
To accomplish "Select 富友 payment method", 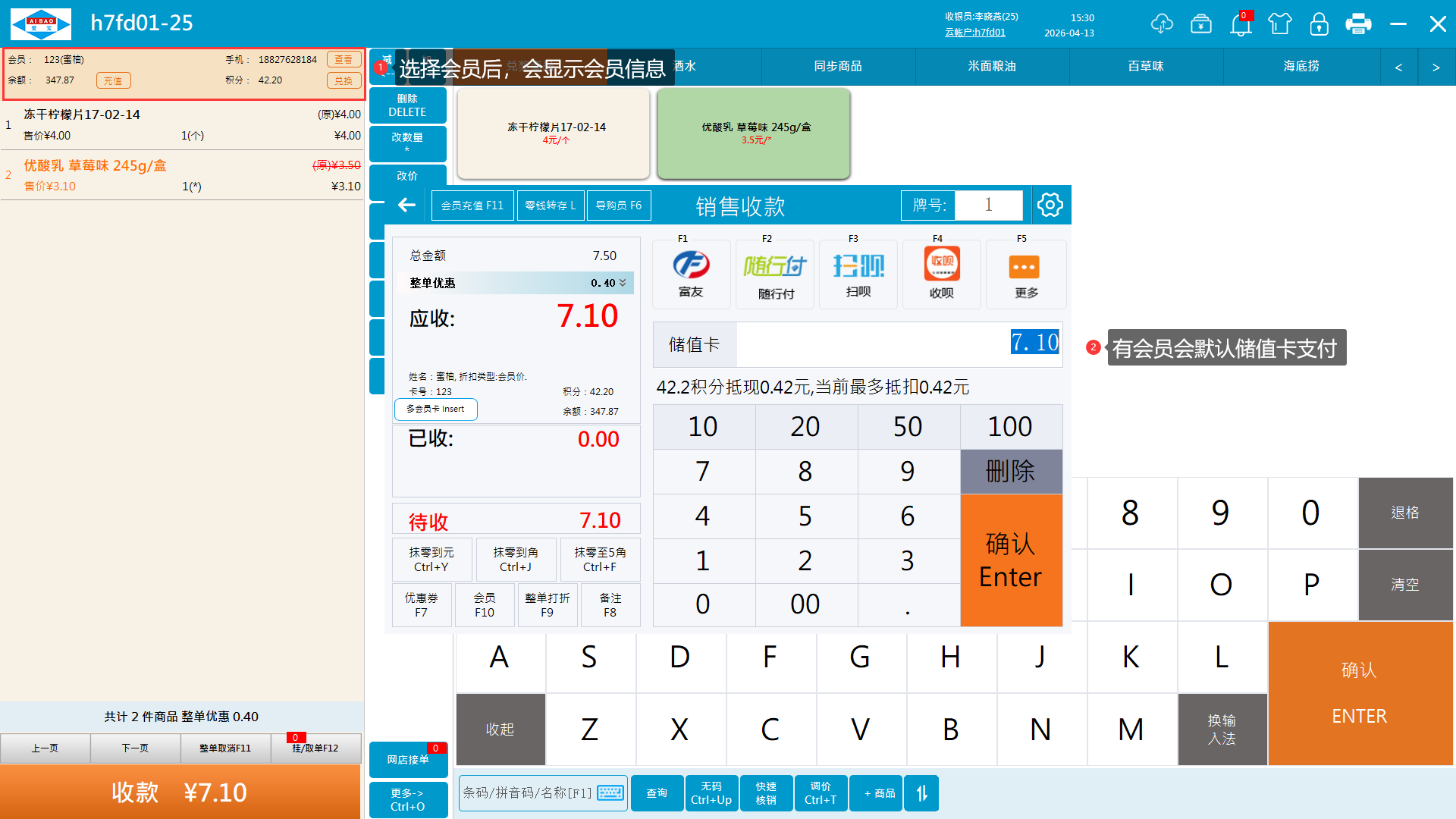I will (691, 274).
